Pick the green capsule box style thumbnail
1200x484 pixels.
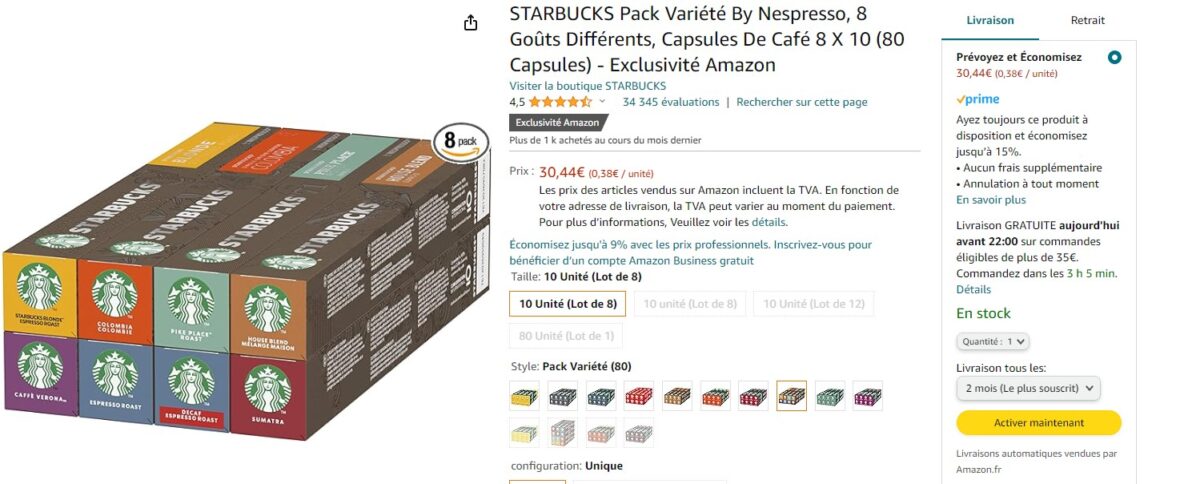tap(830, 396)
